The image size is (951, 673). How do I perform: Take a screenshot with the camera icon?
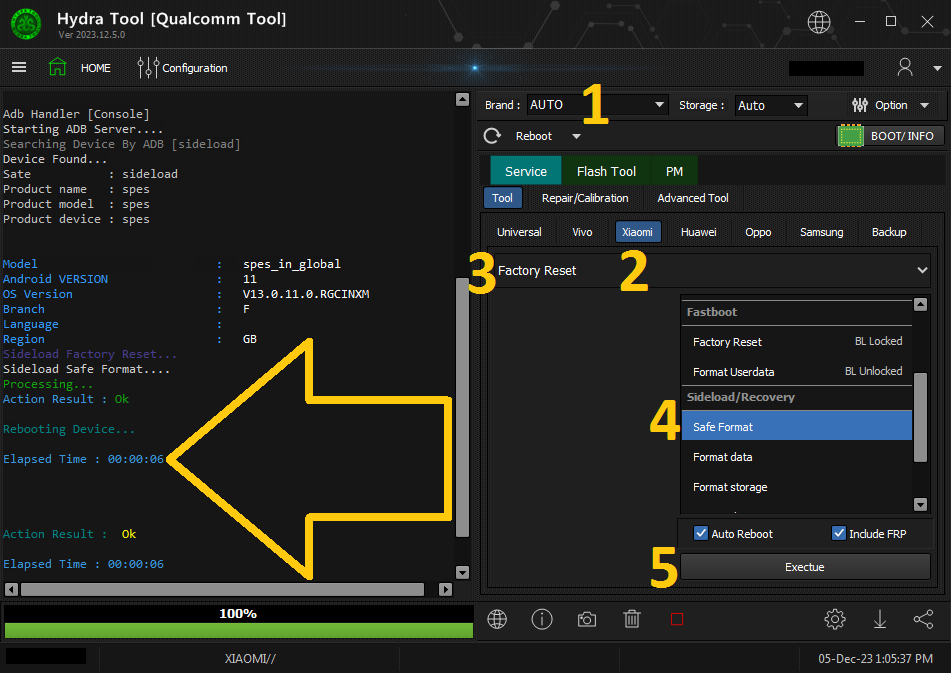click(x=587, y=619)
